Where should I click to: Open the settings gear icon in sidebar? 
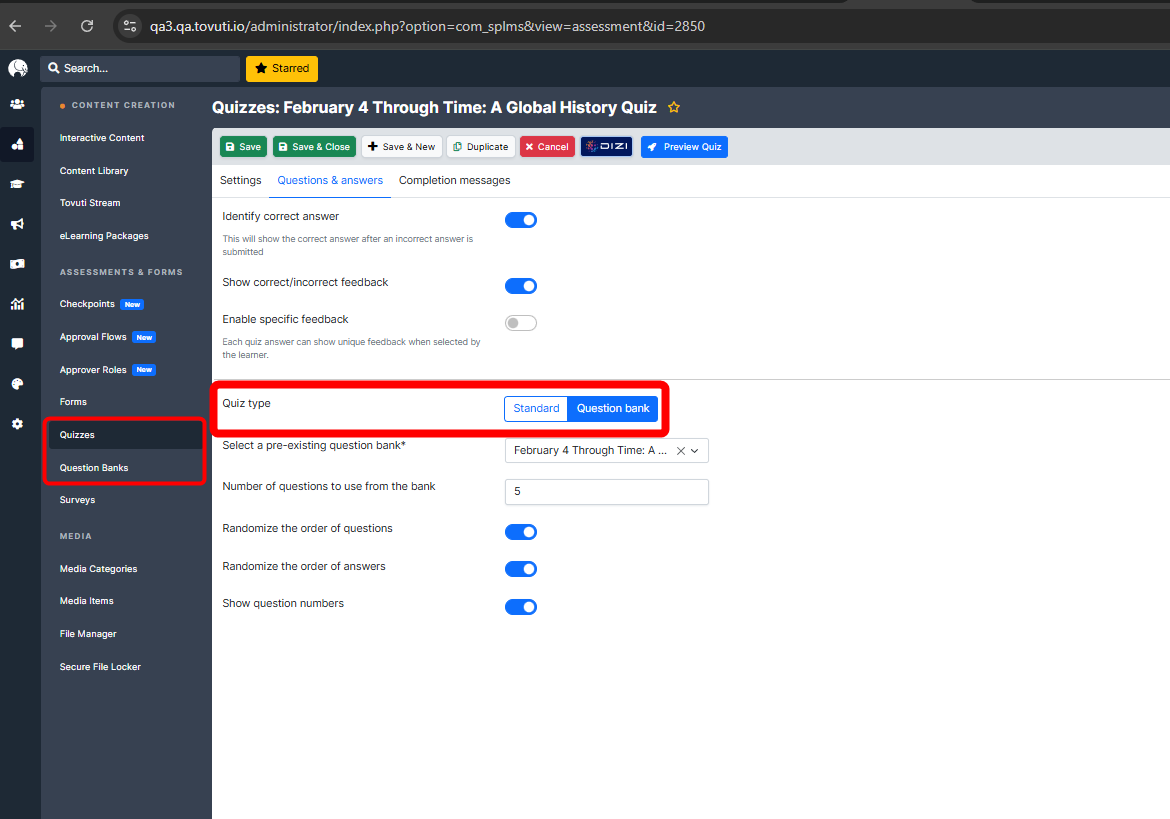[x=17, y=424]
